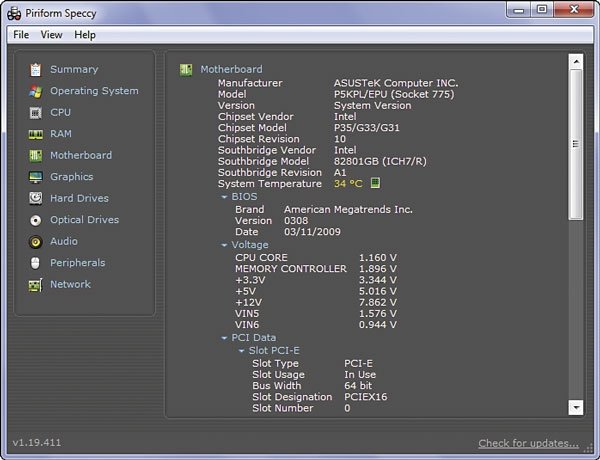Open the Help menu
Screen dimensions: 600x460
85,35
